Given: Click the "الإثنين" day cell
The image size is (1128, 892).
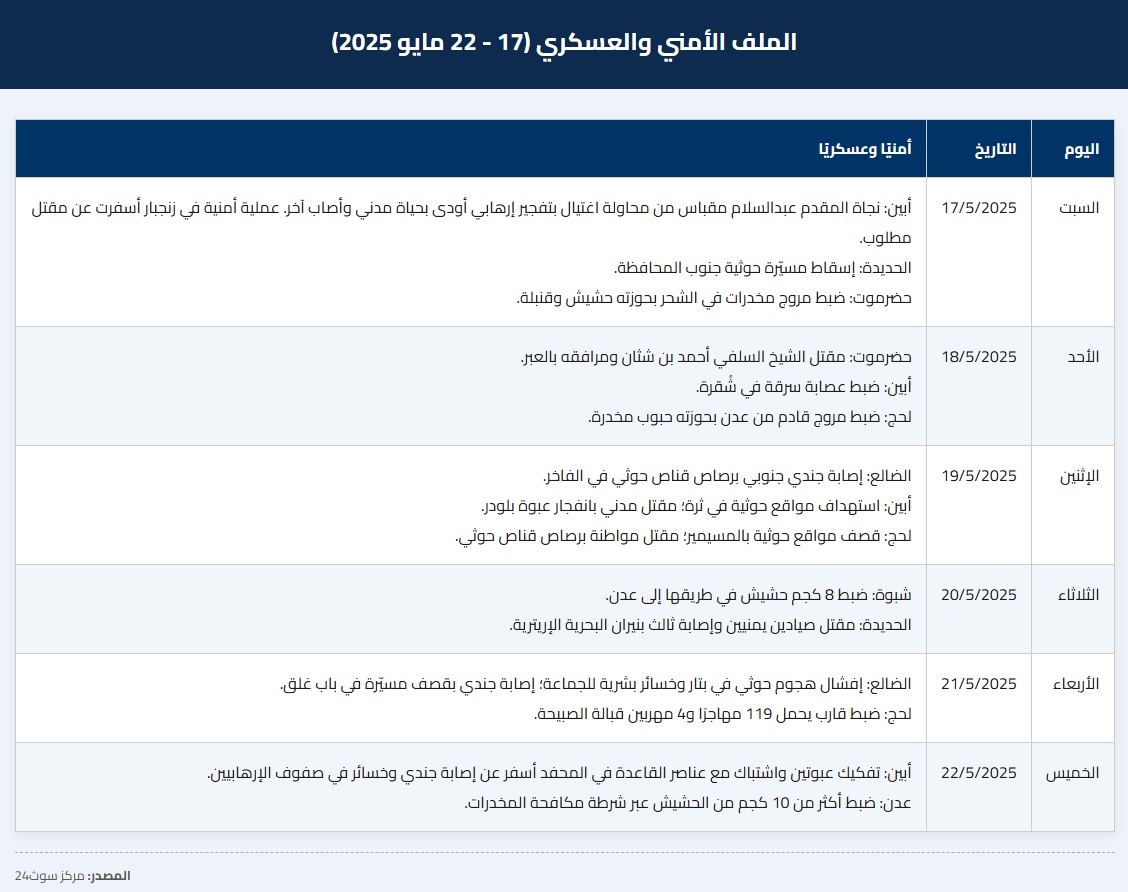Looking at the screenshot, I should (1078, 476).
